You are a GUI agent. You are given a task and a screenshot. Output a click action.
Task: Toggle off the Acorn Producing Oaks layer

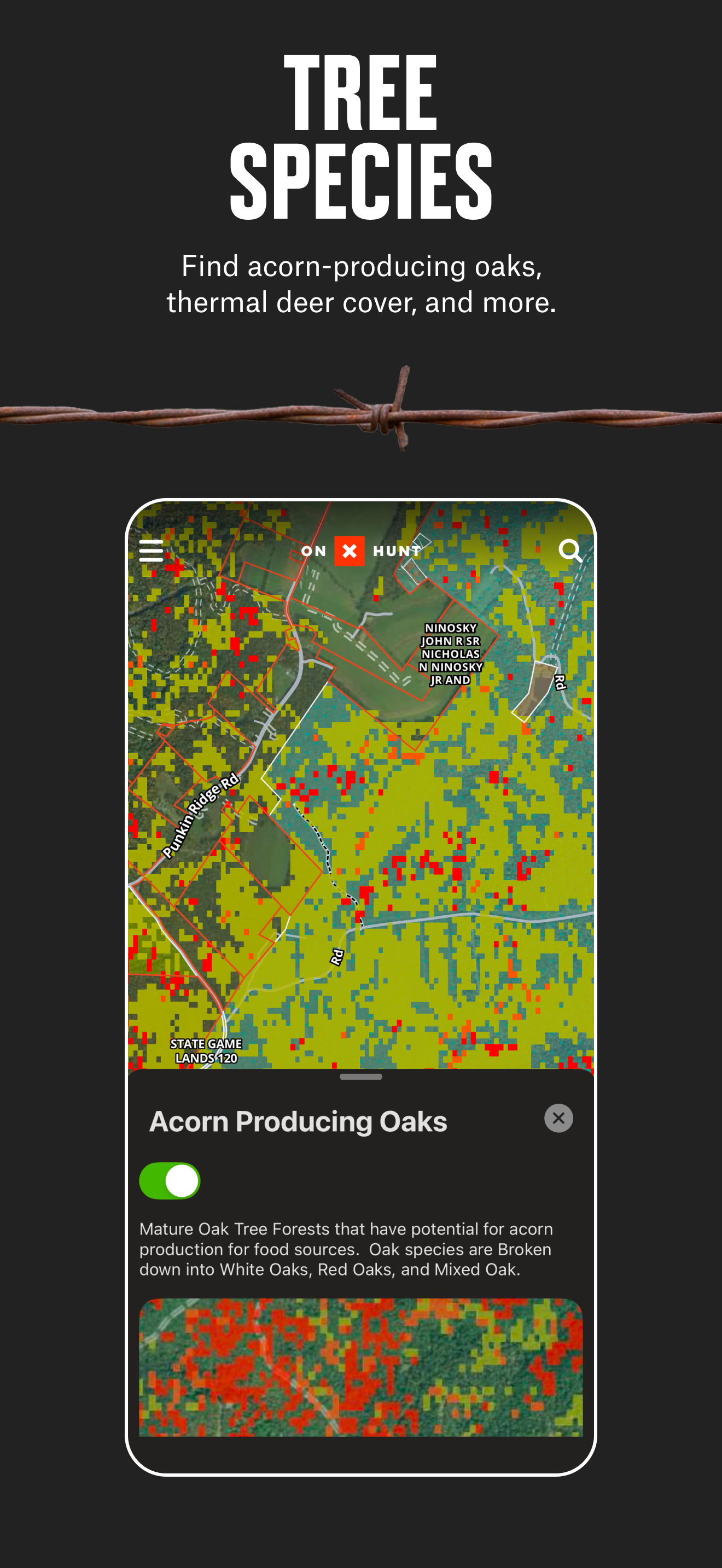pyautogui.click(x=170, y=1181)
